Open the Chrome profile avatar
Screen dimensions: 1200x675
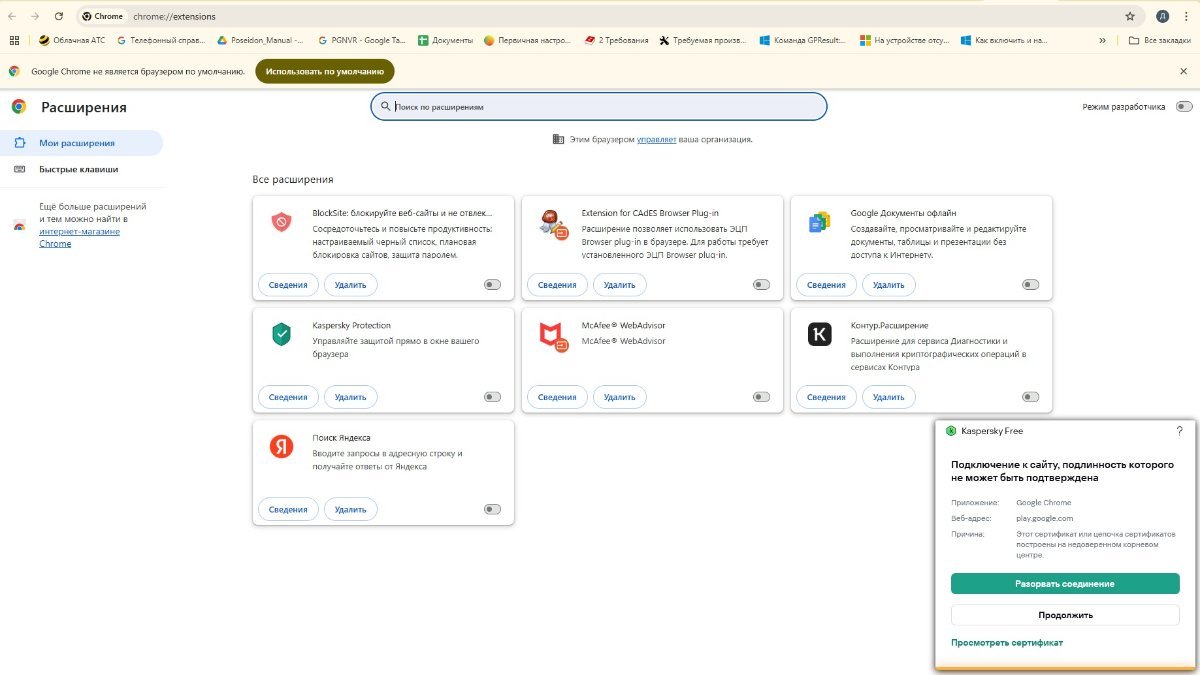[x=1162, y=16]
